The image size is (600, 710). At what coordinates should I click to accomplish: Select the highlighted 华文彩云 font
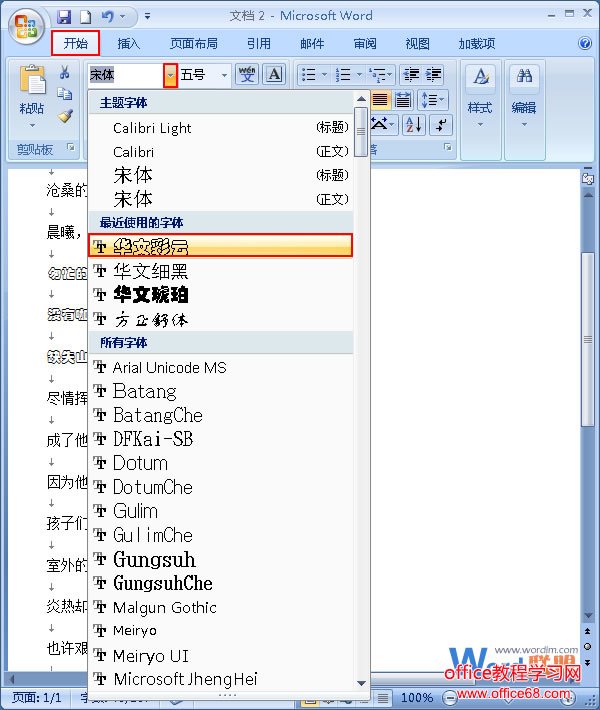(x=221, y=246)
